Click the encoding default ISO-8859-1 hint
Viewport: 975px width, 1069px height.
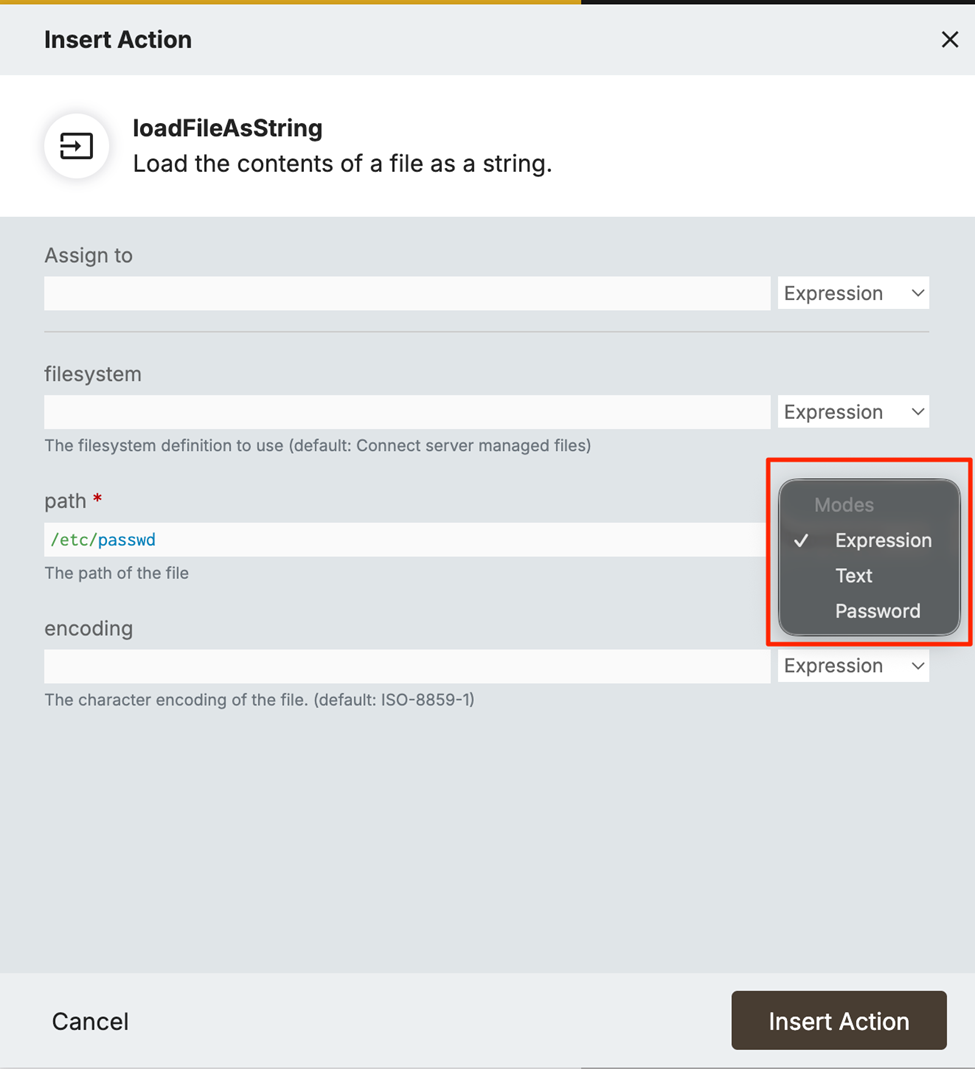pyautogui.click(x=259, y=700)
